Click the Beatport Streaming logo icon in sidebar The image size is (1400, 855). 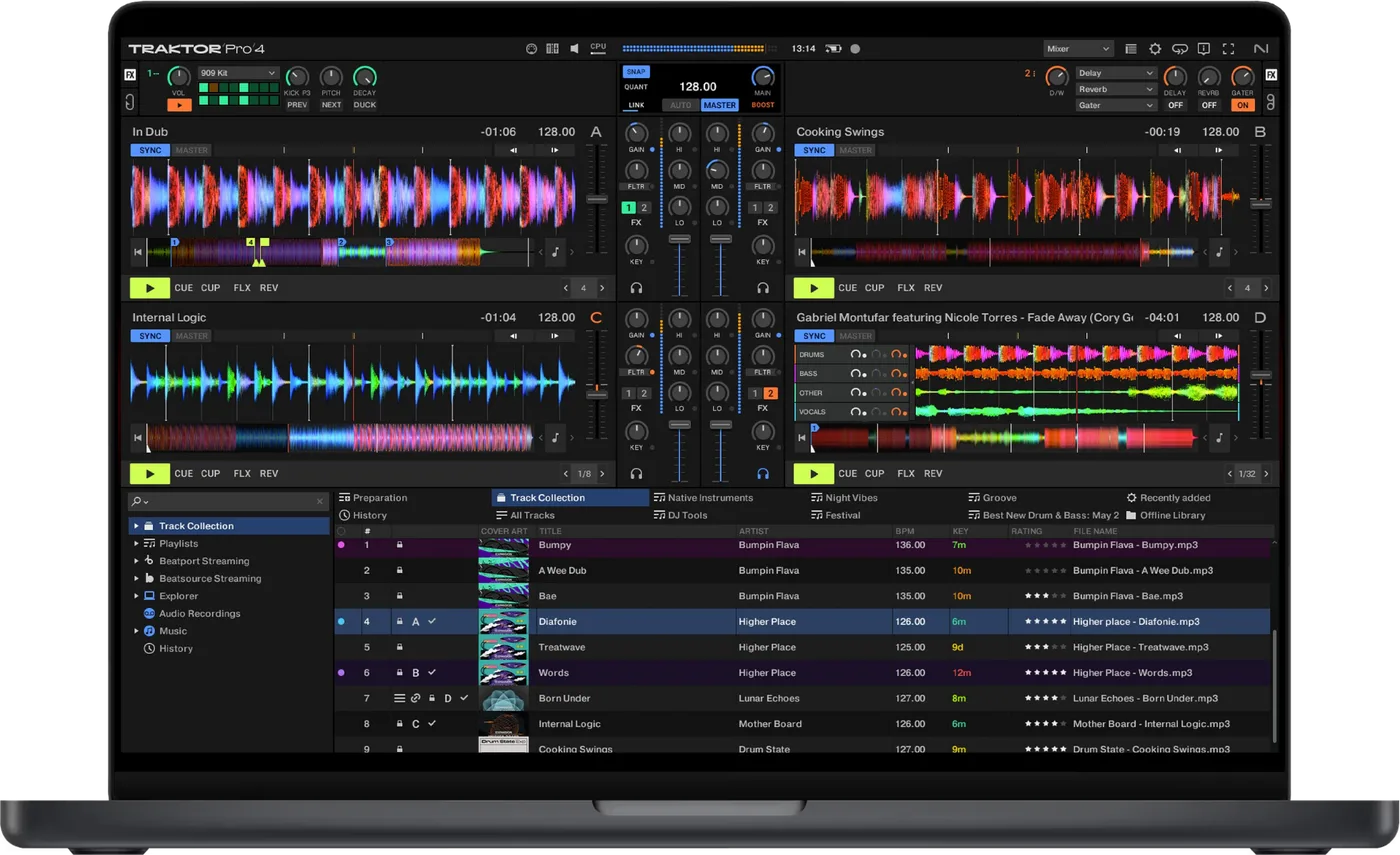coord(149,561)
